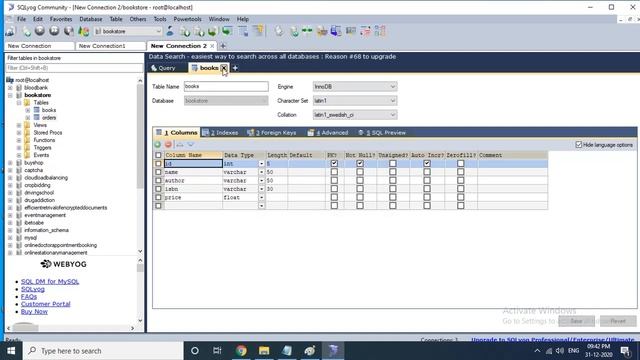
Task: Click the Export Table Data icon
Action: pyautogui.click(x=199, y=31)
